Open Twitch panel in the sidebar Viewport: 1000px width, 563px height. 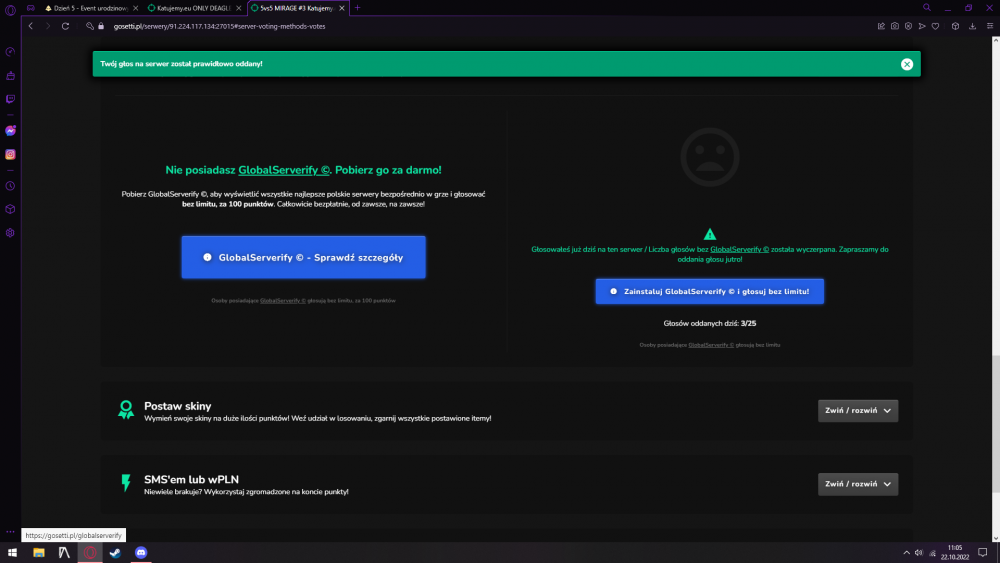(10, 99)
